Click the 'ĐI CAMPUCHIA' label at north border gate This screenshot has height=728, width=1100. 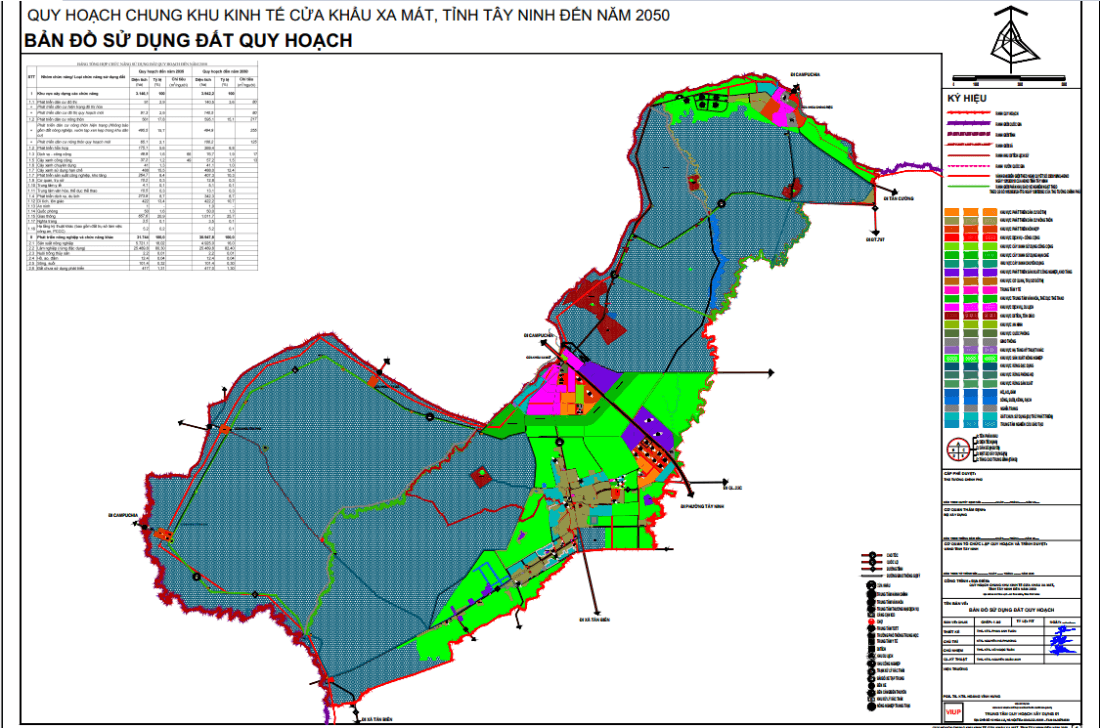[805, 74]
